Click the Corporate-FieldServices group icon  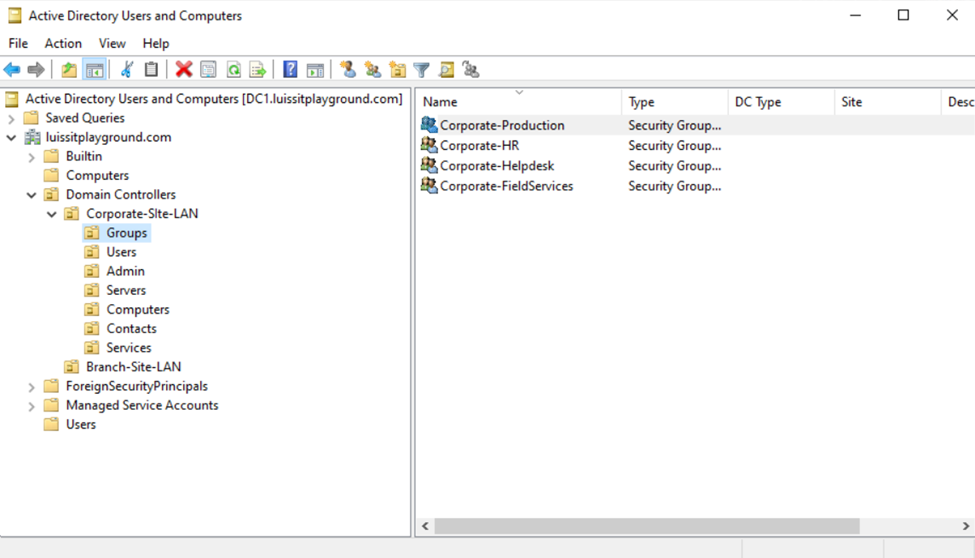[x=429, y=185]
